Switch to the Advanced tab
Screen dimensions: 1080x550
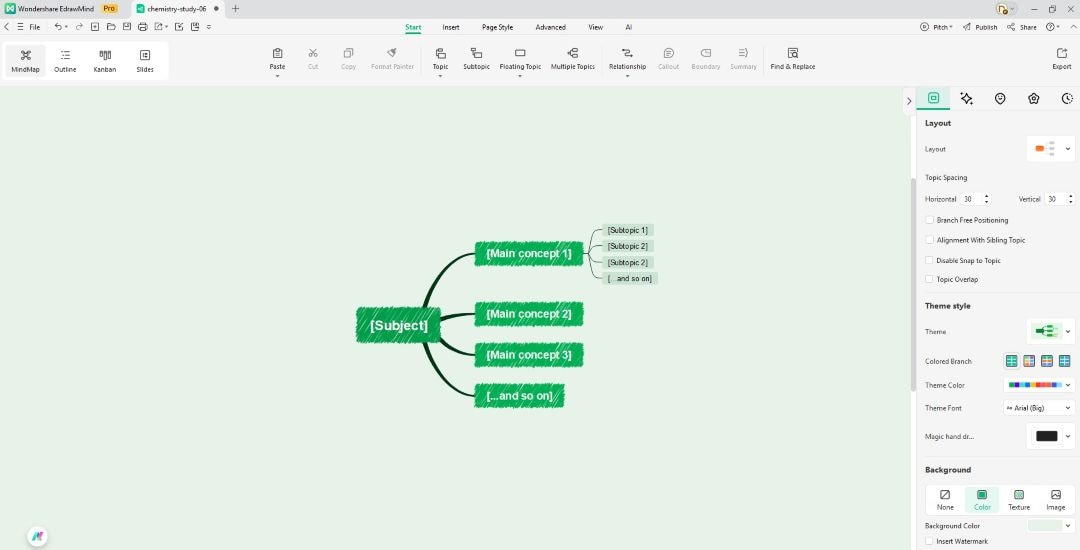coord(550,28)
